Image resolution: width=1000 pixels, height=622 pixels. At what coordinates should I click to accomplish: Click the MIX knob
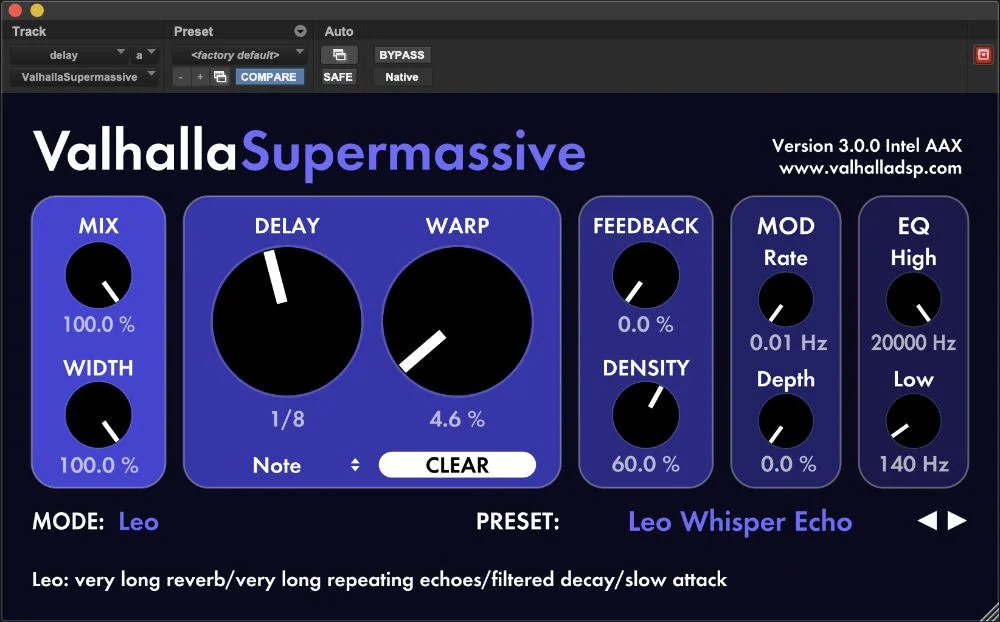(x=99, y=275)
